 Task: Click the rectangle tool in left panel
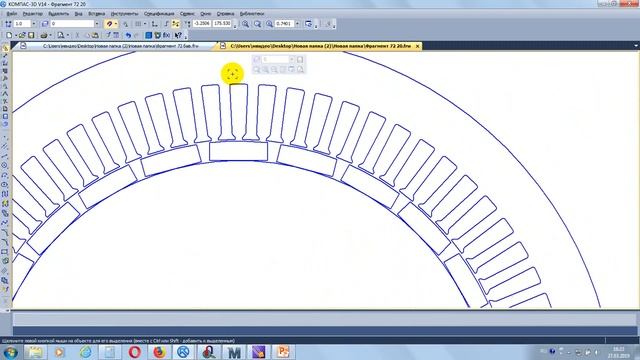[x=5, y=252]
